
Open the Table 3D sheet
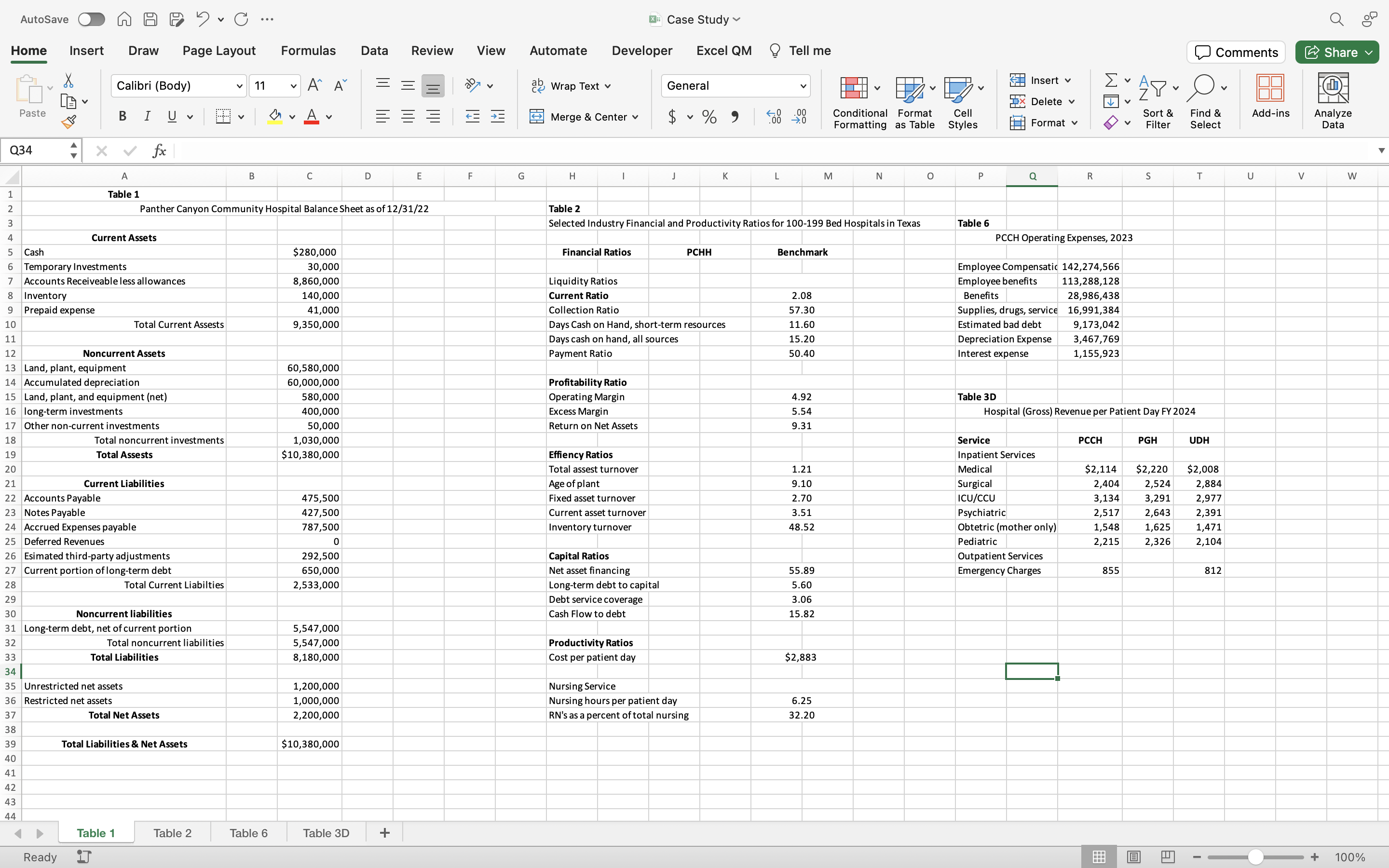click(326, 832)
